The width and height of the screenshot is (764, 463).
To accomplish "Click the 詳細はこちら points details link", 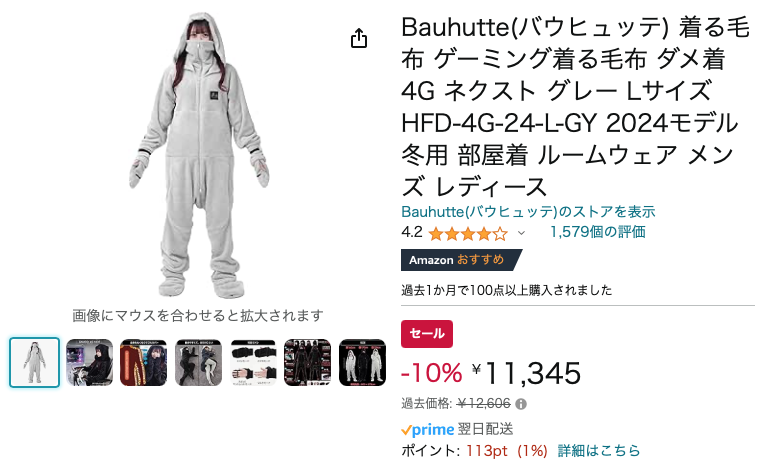I will point(599,450).
